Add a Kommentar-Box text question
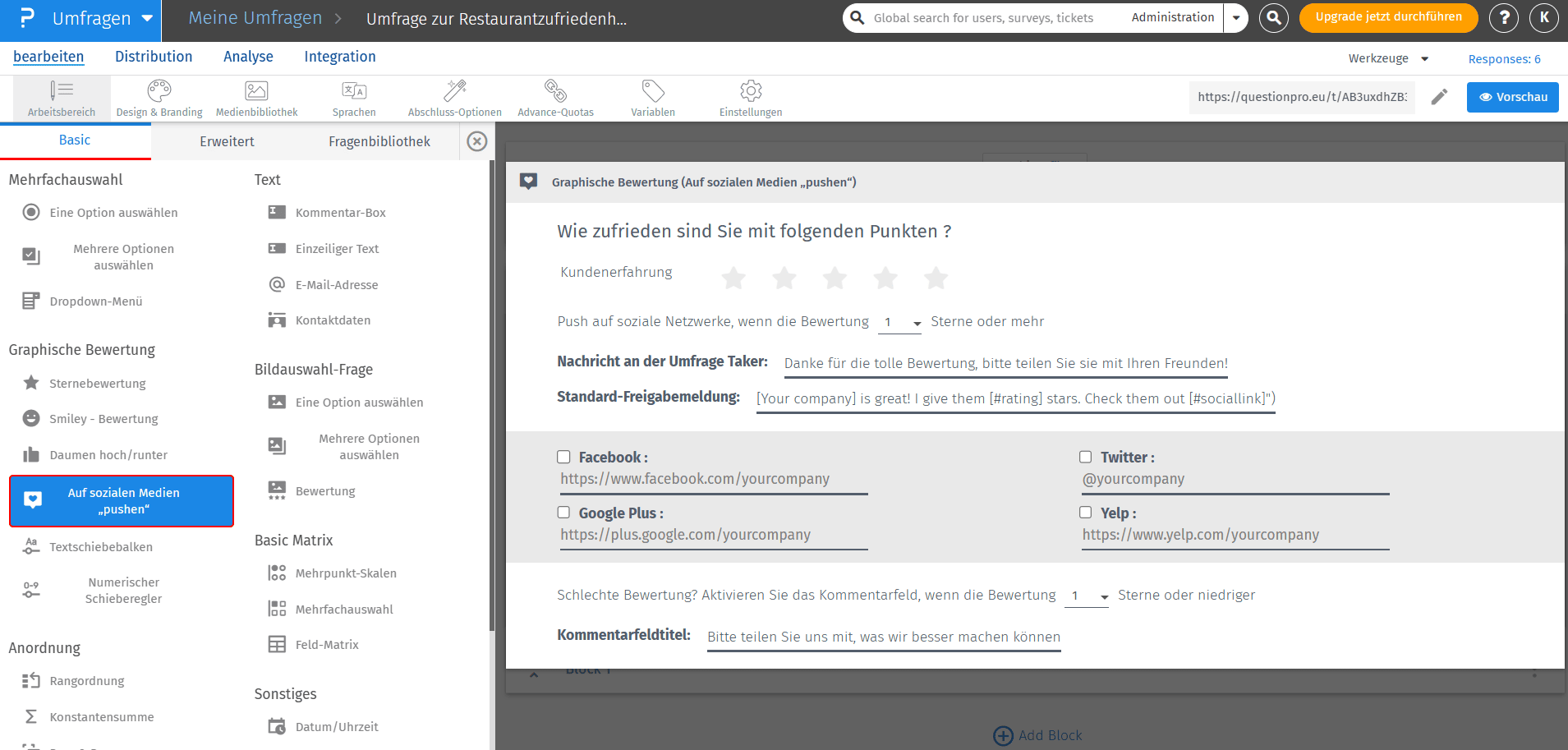Image resolution: width=1568 pixels, height=750 pixels. [x=327, y=213]
